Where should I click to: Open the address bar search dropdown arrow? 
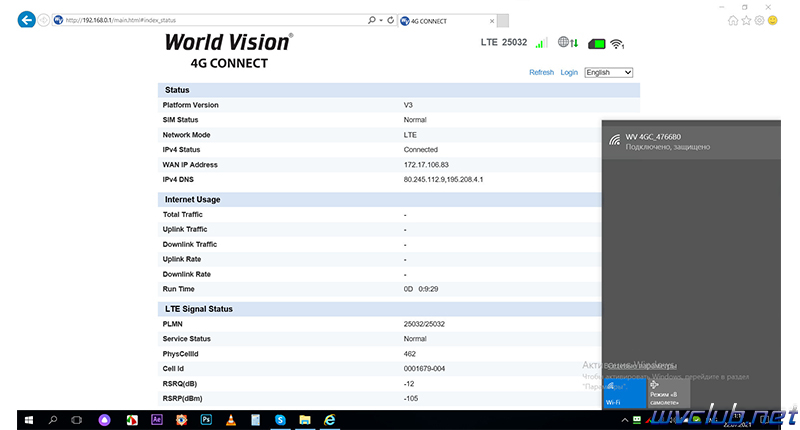pyautogui.click(x=381, y=20)
